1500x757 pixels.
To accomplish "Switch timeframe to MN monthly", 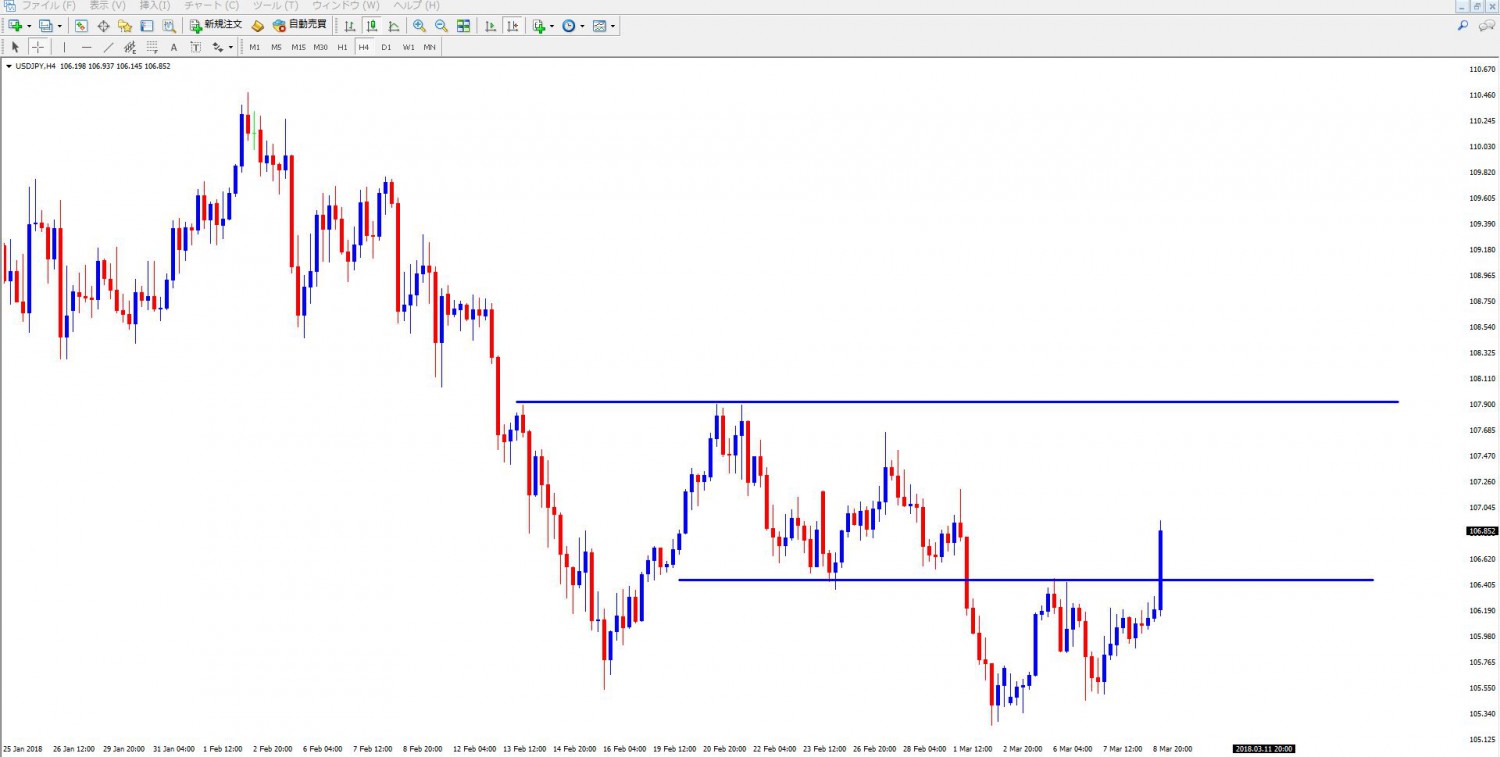I will (429, 47).
